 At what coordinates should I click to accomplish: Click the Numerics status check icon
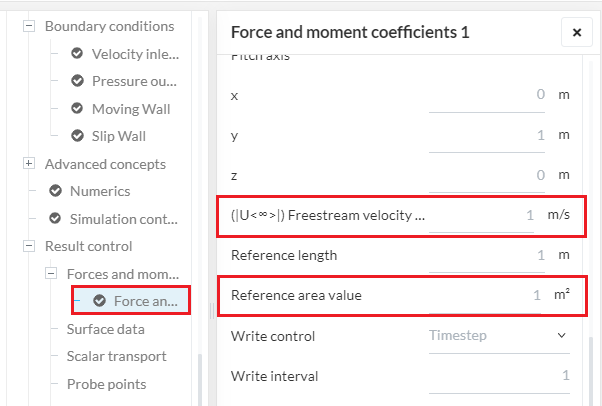tap(55, 191)
